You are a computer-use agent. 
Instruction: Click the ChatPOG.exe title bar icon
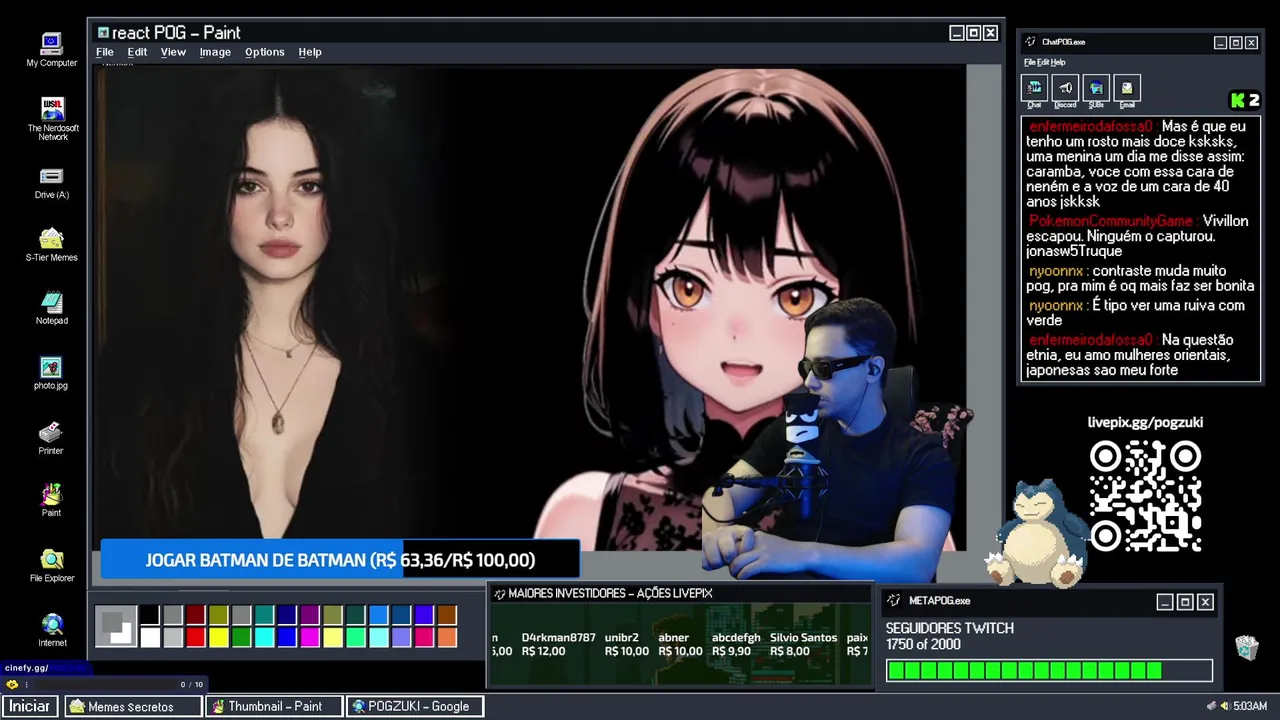[x=1031, y=42]
